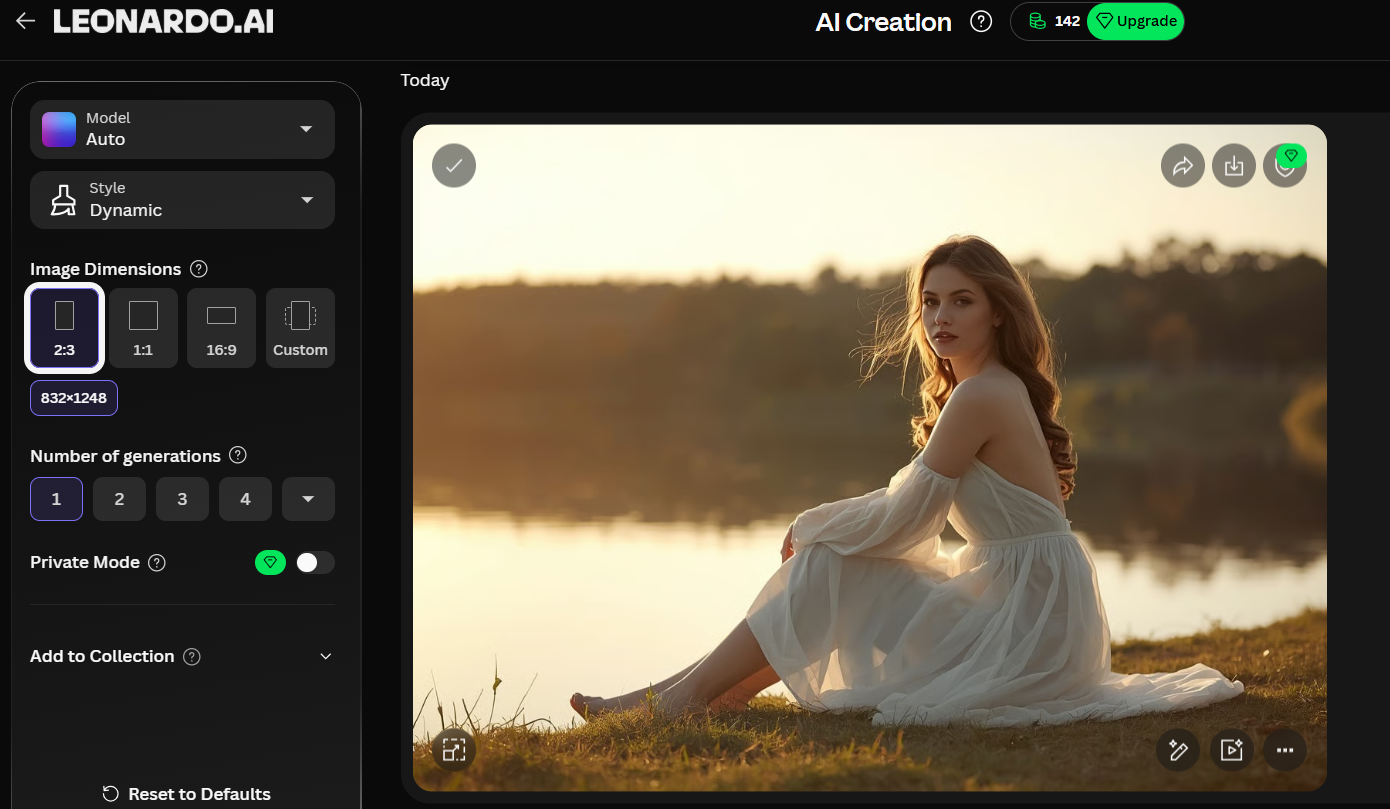Expand the Add to Collection section
Screen dimensions: 1390x809
(x=325, y=657)
